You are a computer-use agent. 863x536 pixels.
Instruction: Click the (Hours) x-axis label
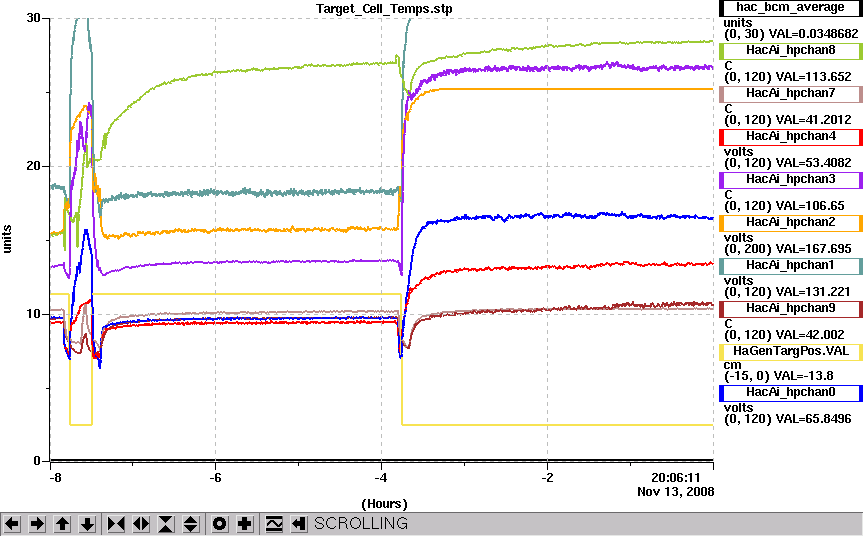[x=384, y=504]
